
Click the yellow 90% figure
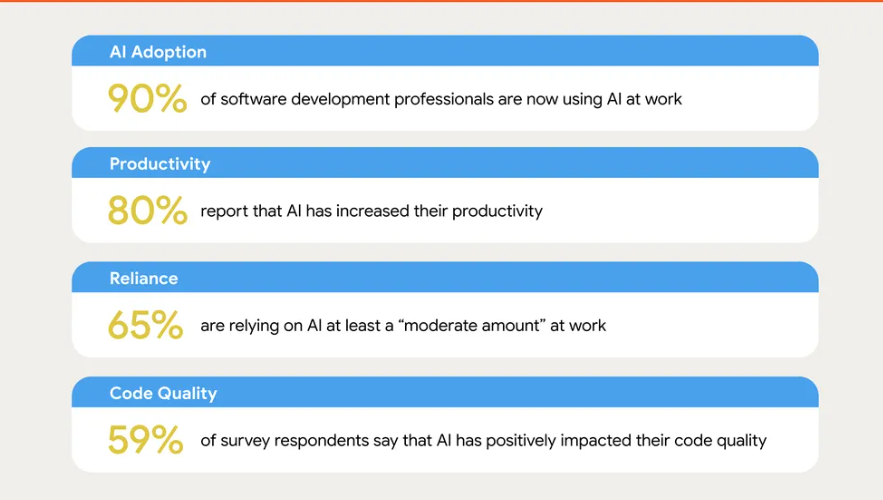pos(147,99)
